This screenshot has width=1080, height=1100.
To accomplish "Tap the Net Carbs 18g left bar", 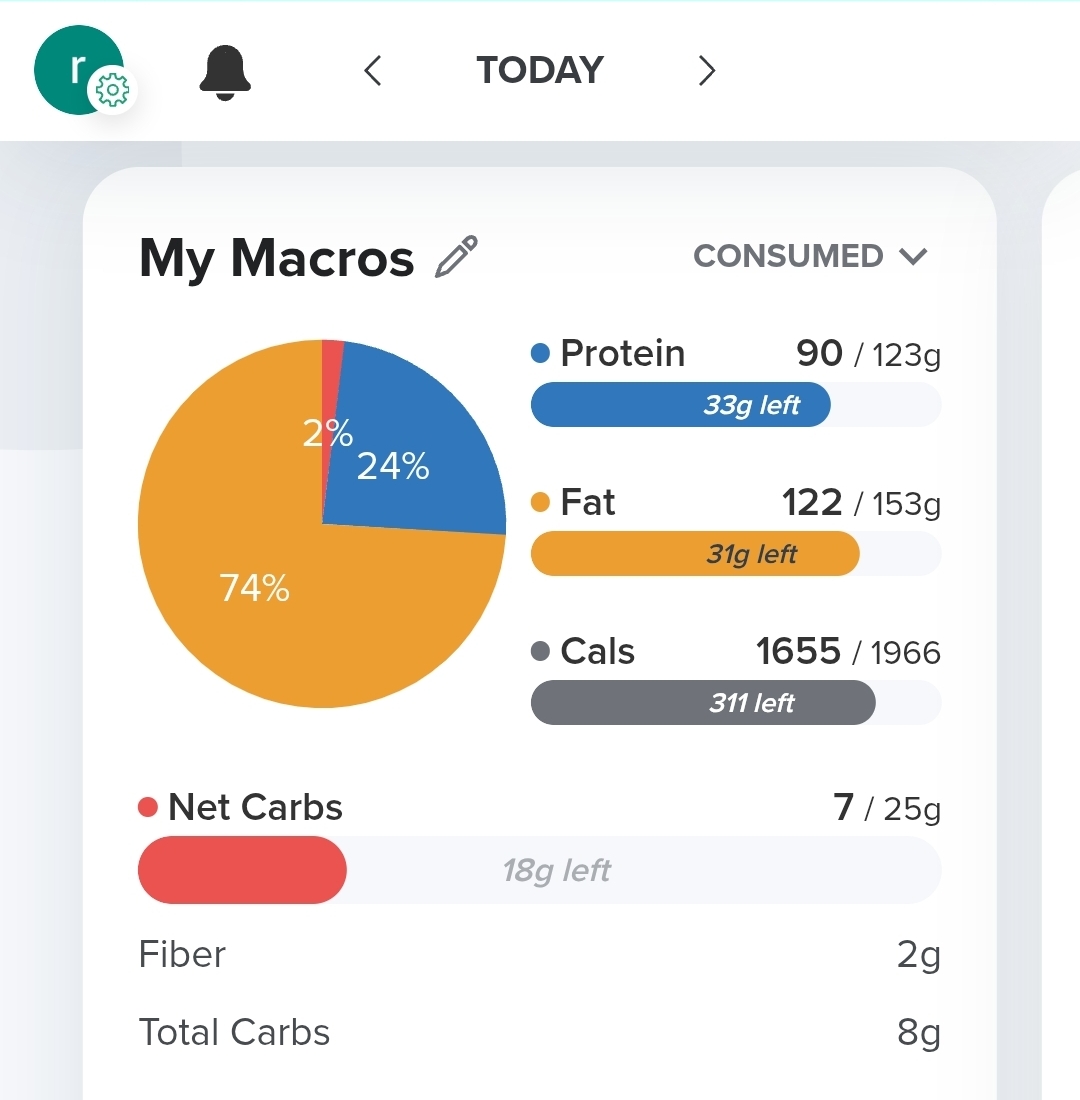I will click(540, 870).
